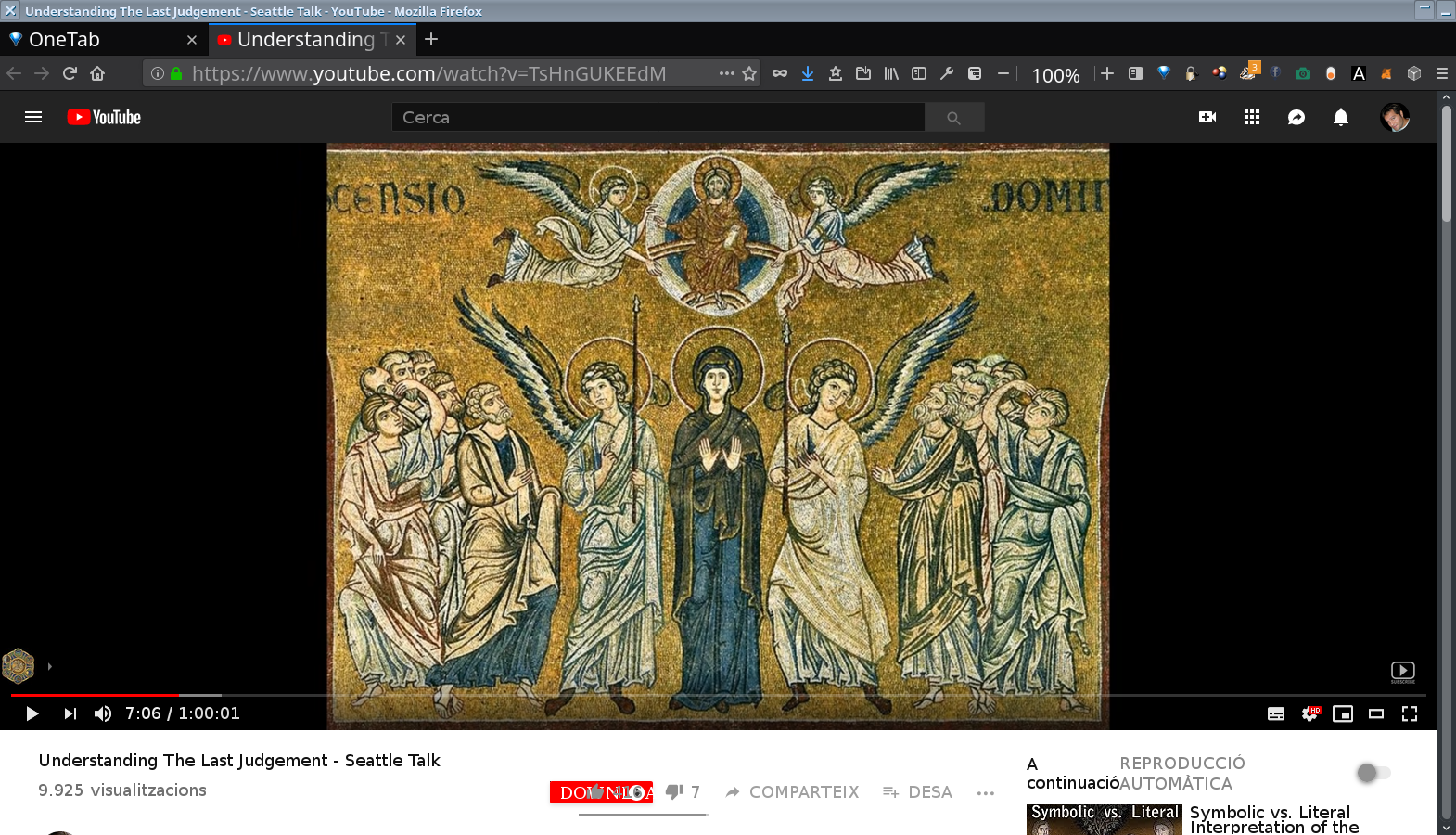Viewport: 1456px width, 835px height.
Task: Open the green camera screenshot extension
Action: [1303, 73]
